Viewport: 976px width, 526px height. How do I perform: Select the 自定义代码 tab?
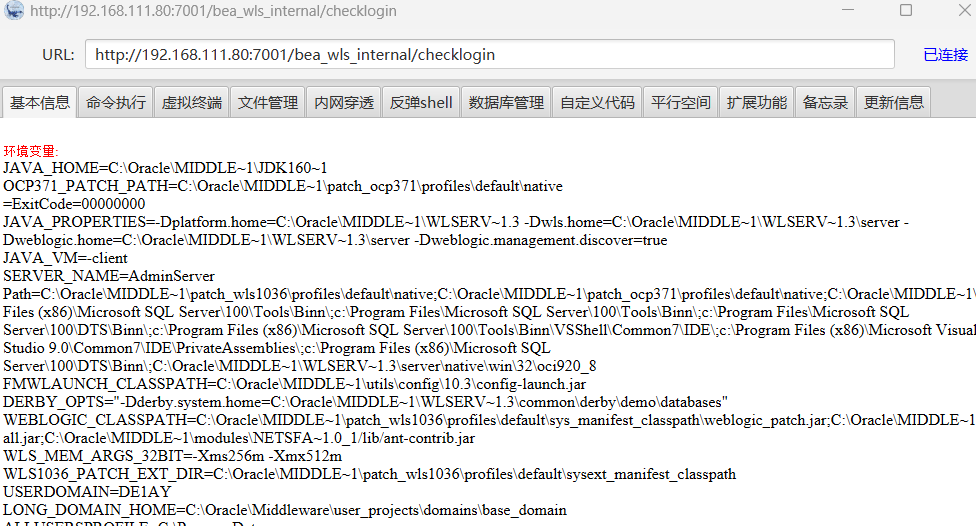pos(598,102)
